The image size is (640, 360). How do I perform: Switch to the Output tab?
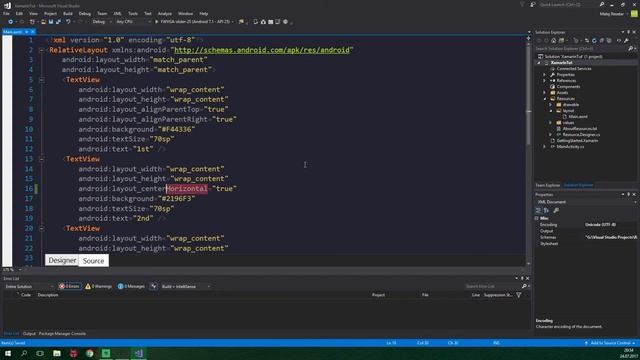click(x=29, y=333)
